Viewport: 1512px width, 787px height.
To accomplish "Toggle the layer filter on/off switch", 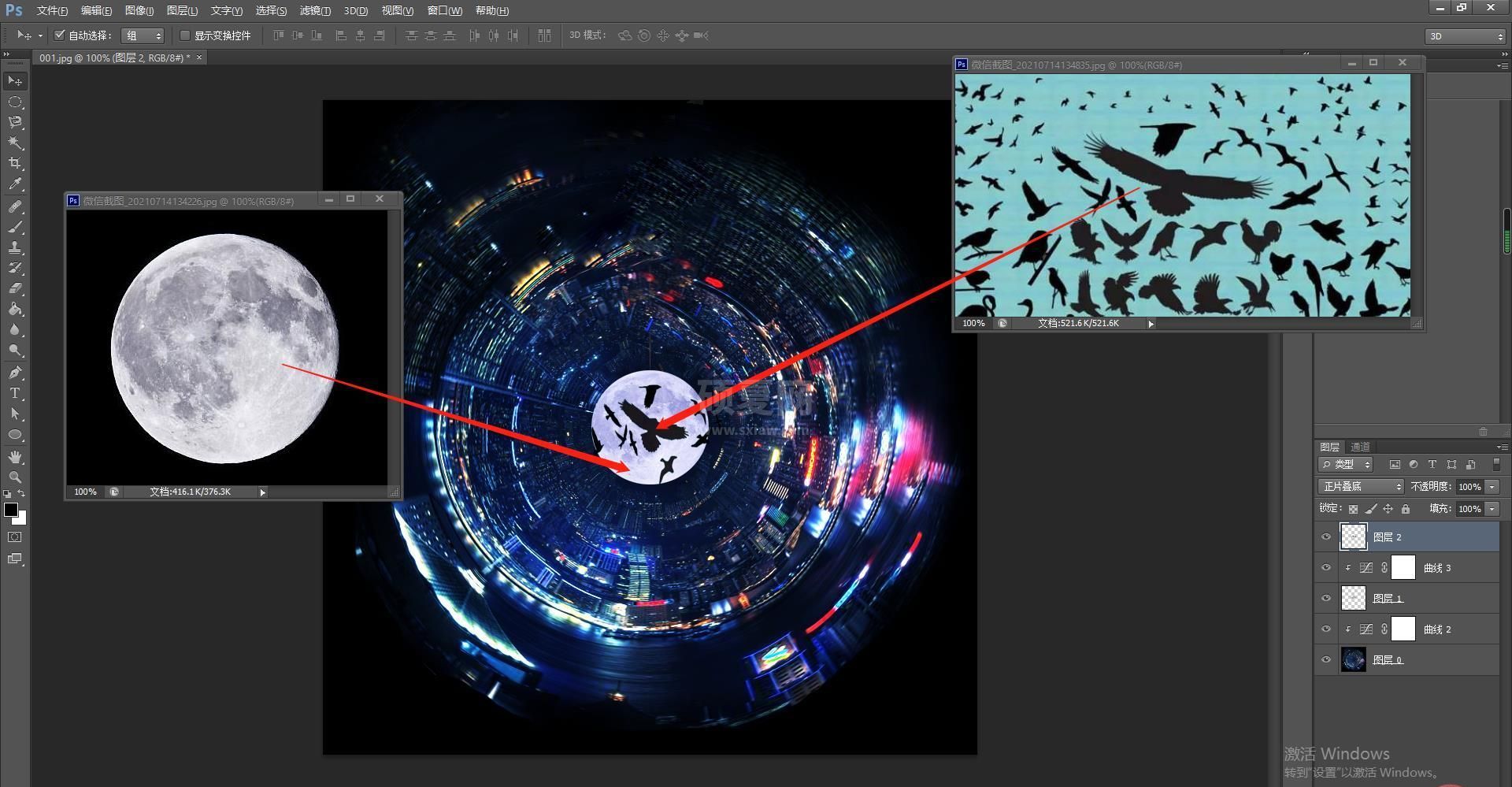I will pos(1496,465).
